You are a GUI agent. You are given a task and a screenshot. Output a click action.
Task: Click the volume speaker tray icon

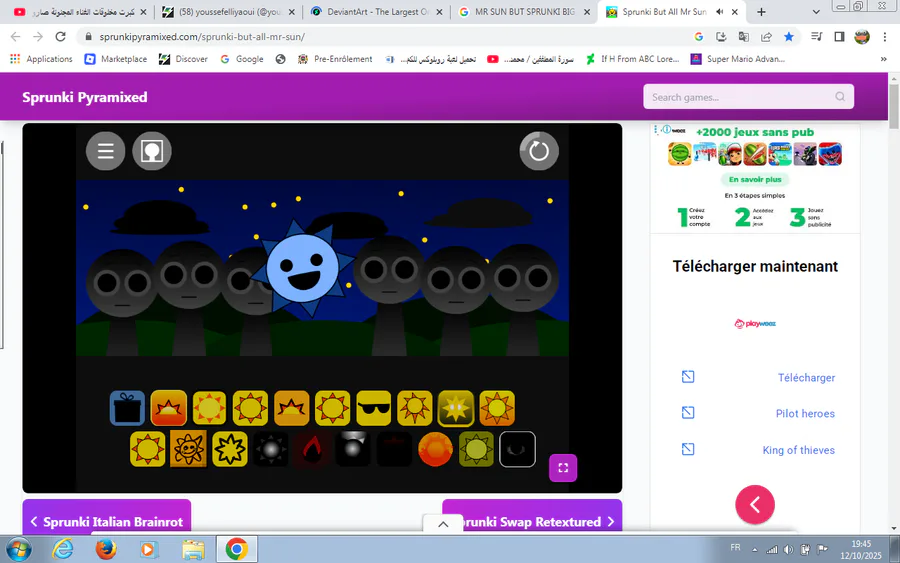coord(788,549)
